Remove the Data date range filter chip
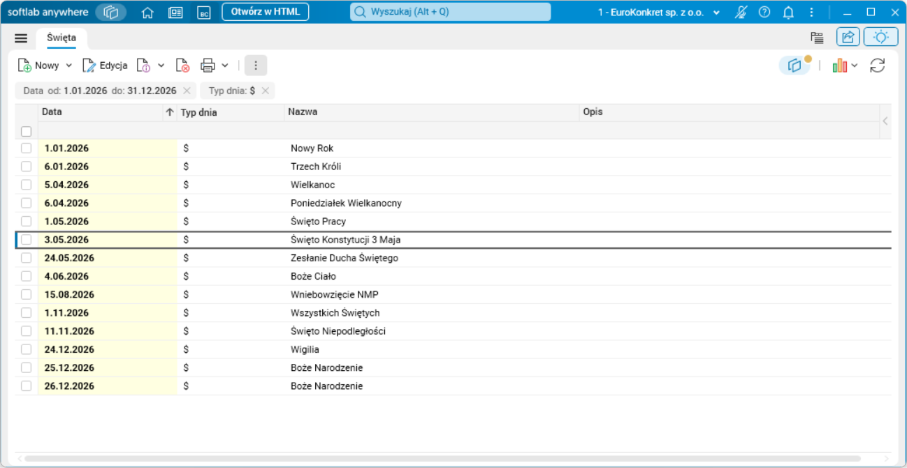 [x=186, y=90]
